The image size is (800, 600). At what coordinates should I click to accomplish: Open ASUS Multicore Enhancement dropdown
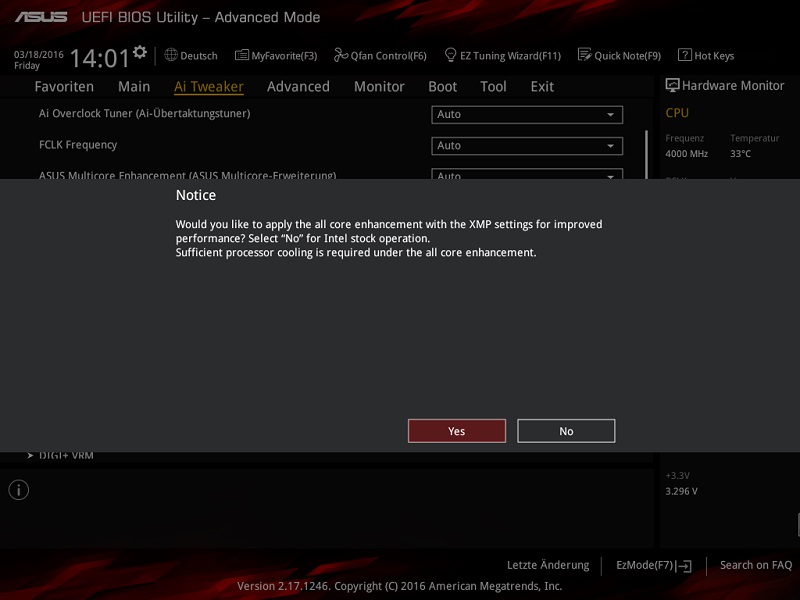[527, 173]
